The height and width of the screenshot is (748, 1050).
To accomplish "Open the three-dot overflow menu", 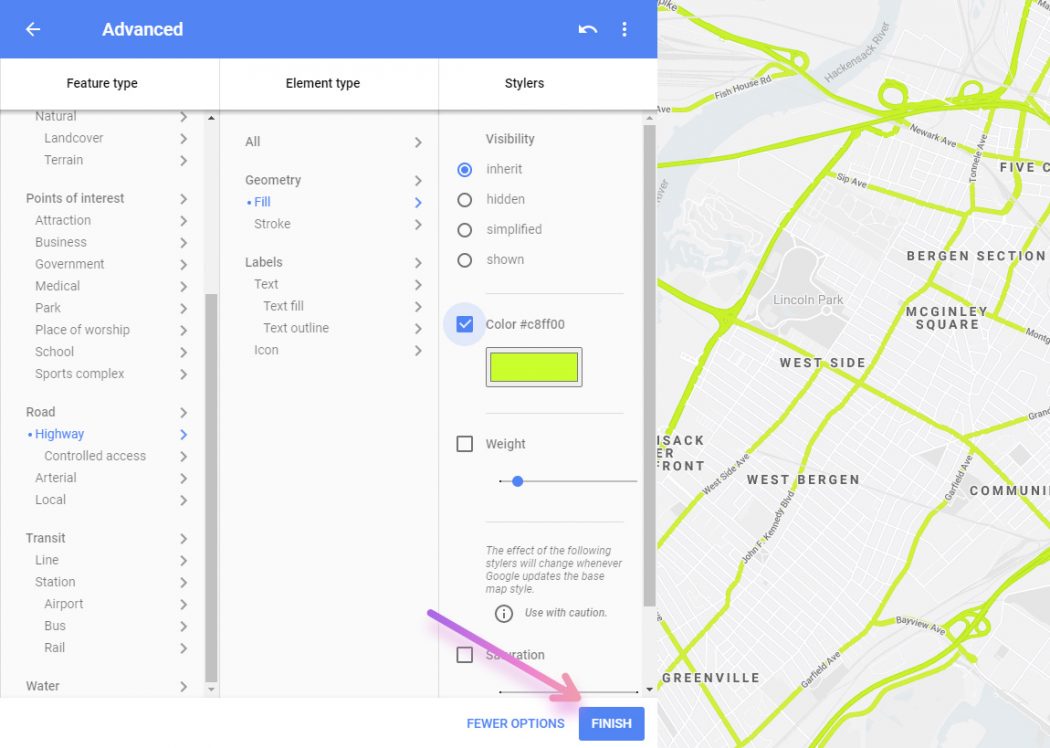I will click(x=624, y=29).
